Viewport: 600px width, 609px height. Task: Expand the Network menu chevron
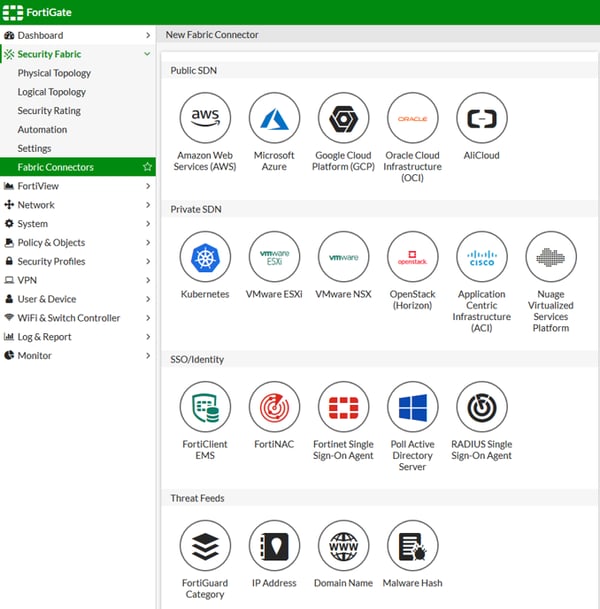[148, 205]
